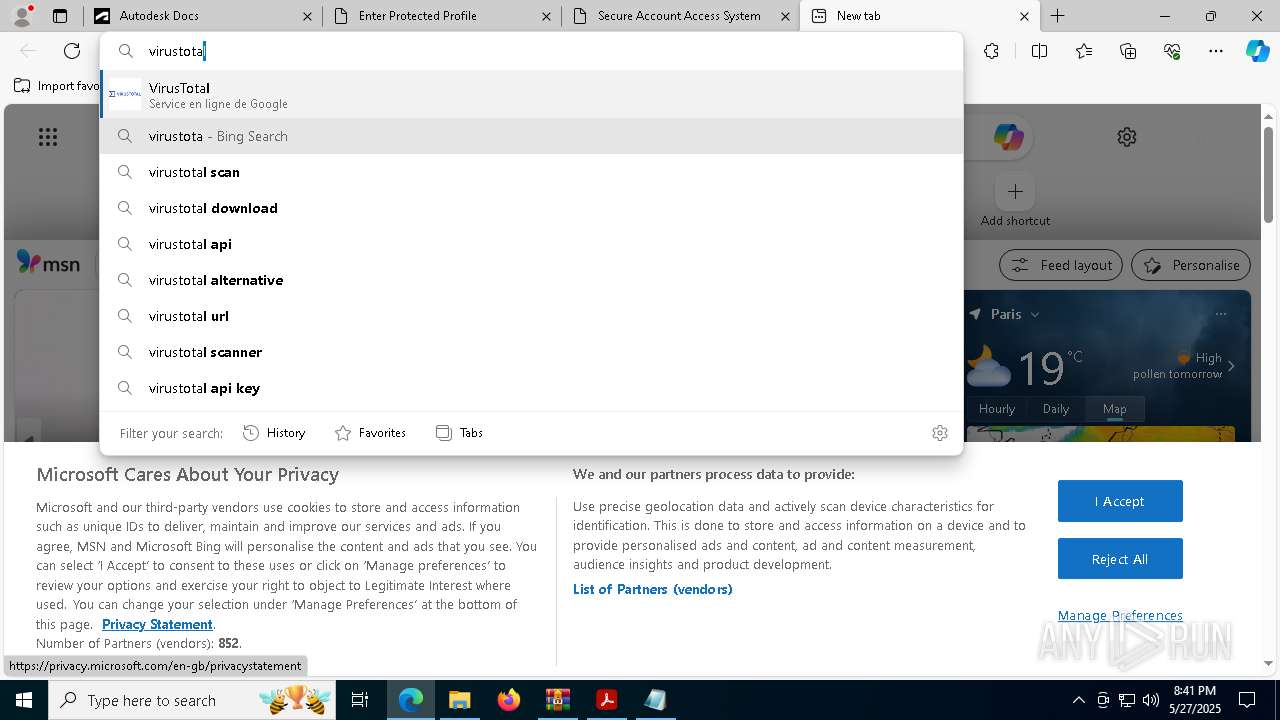The width and height of the screenshot is (1280, 720).
Task: Click the page vertical scrollbar thumb
Action: (1268, 174)
